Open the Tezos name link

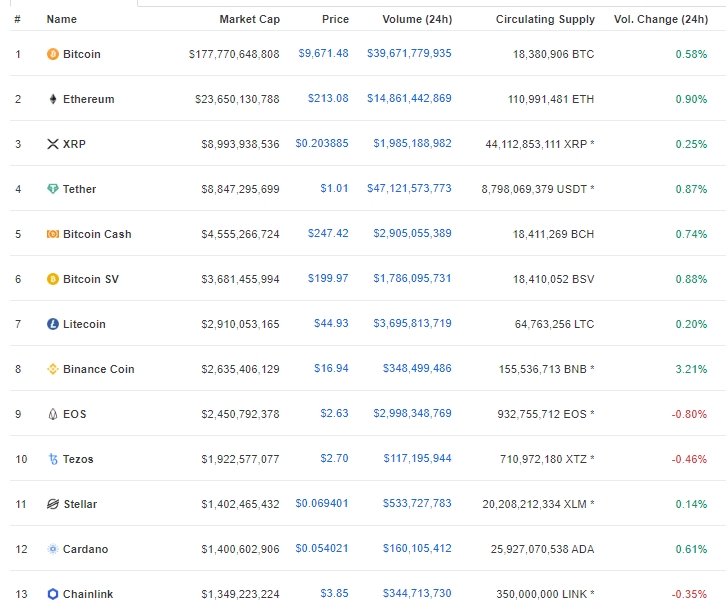[x=78, y=459]
